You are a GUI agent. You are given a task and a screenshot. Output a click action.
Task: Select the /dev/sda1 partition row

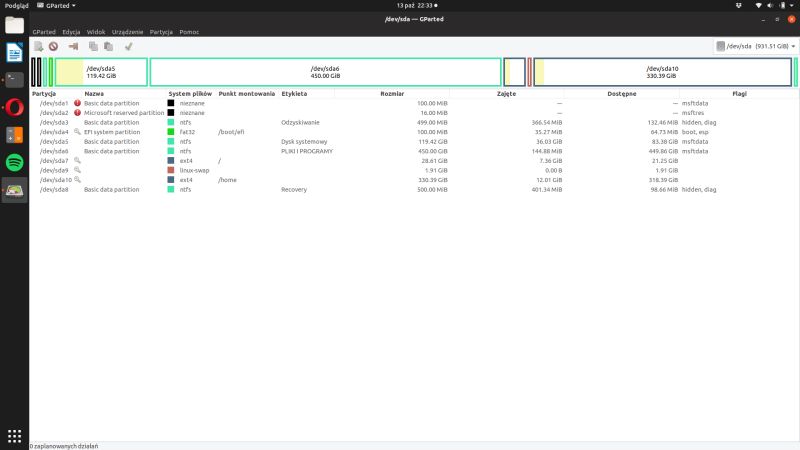[414, 103]
